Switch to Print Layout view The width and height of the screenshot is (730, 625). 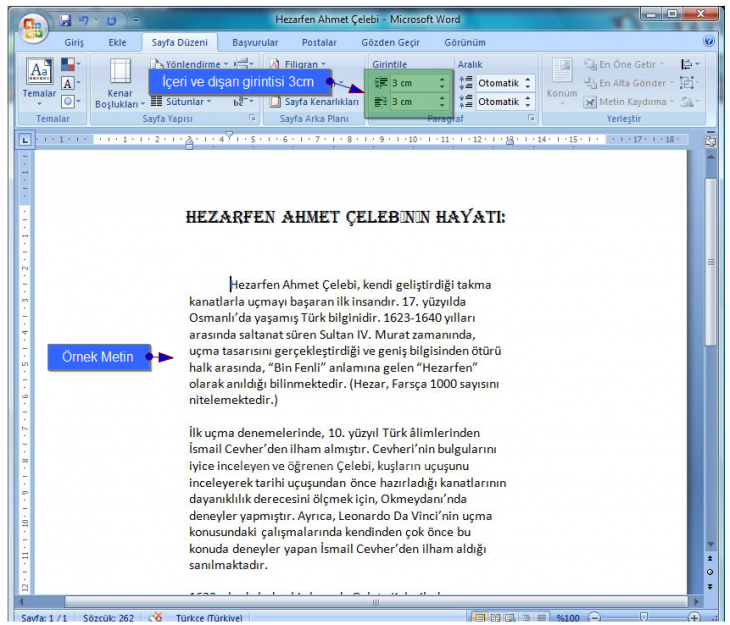[479, 618]
